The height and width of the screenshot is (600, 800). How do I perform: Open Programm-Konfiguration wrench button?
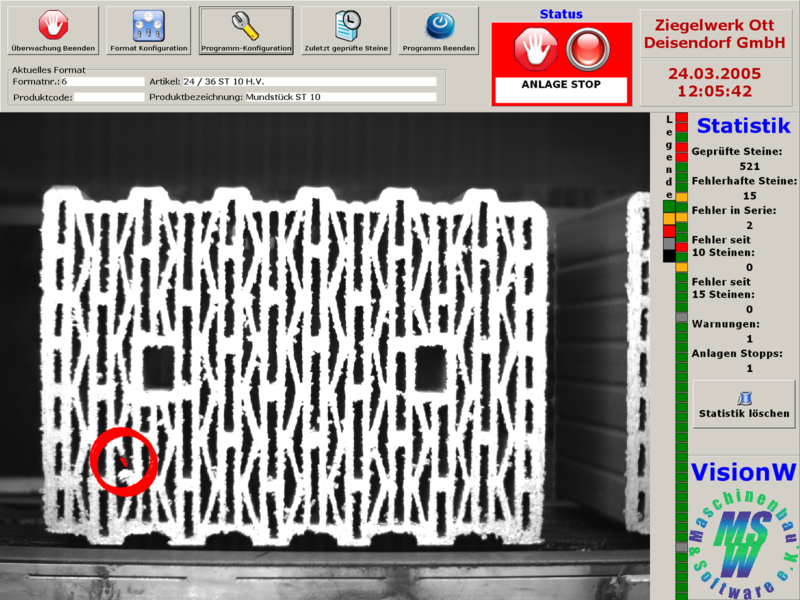point(246,31)
